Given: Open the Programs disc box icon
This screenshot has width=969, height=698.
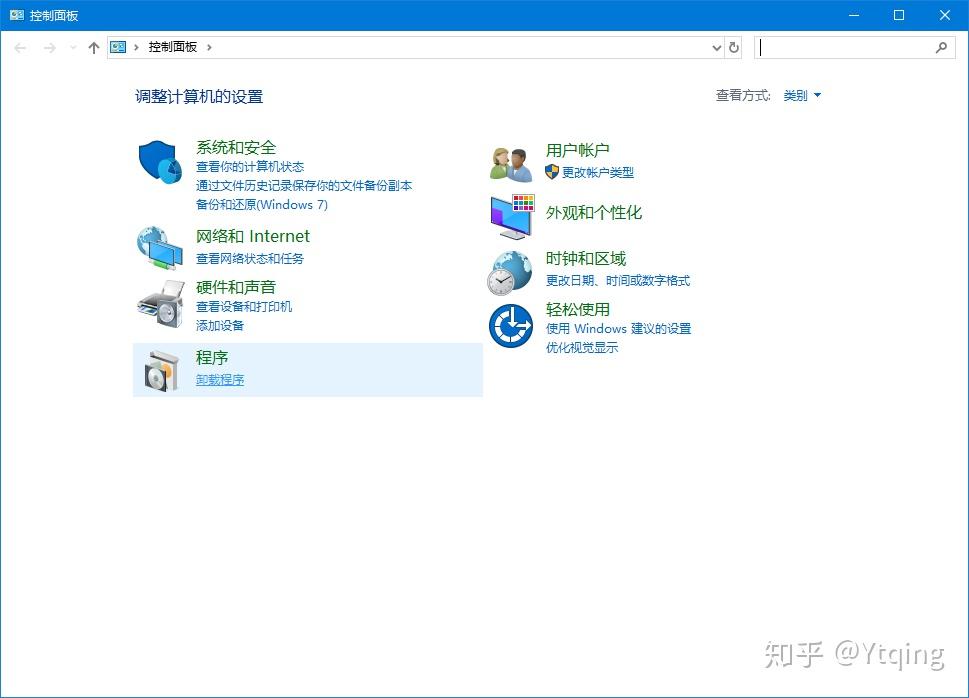Looking at the screenshot, I should tap(162, 370).
